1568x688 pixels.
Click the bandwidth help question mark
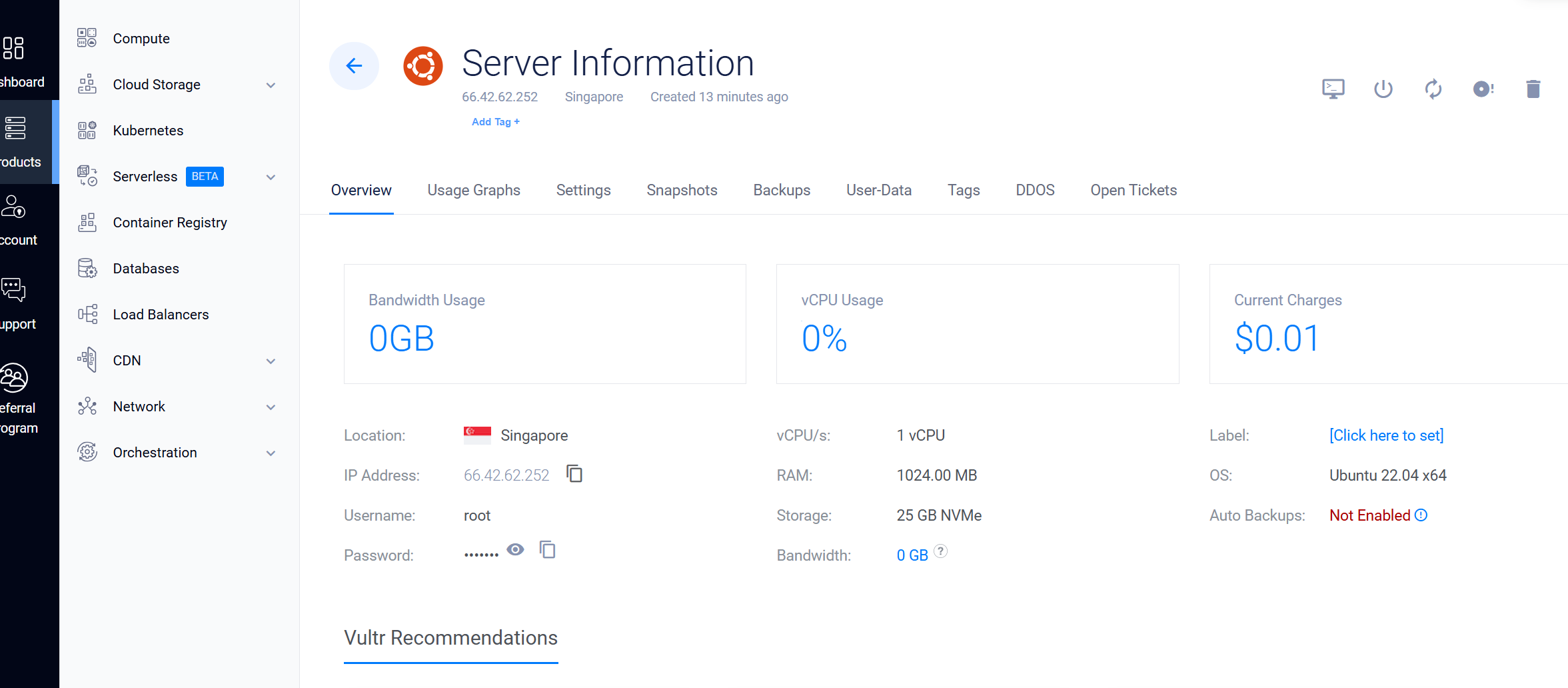point(940,551)
